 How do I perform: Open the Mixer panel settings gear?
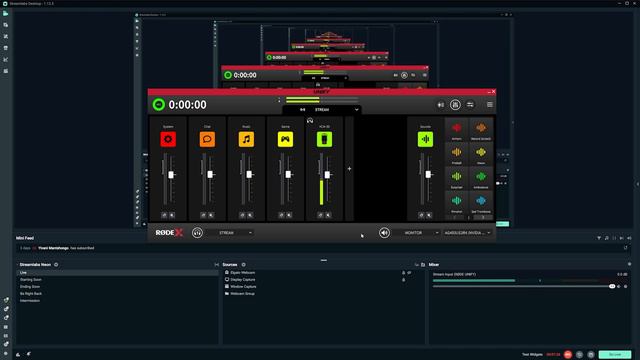pos(629,264)
